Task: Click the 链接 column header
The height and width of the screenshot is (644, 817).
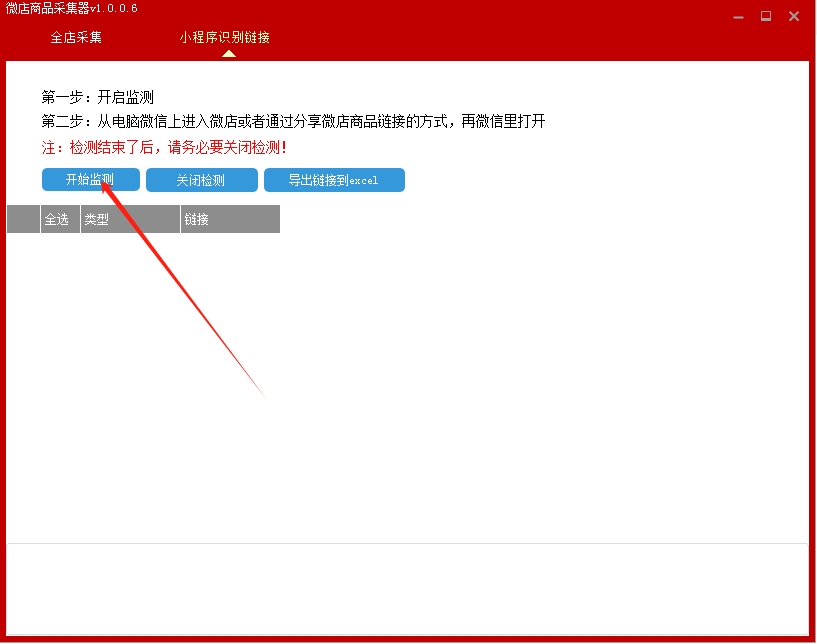Action: coord(230,219)
